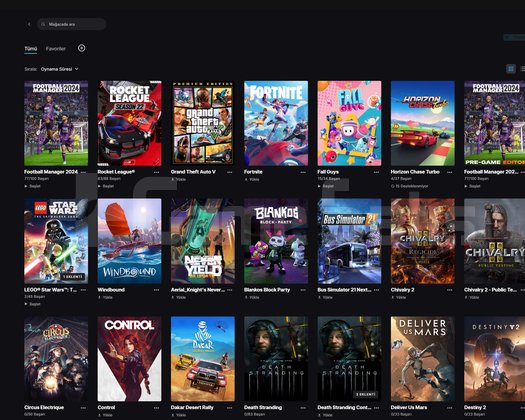Open Dakar Desert Rally cover art
Image resolution: width=525 pixels, height=420 pixels.
[x=203, y=359]
